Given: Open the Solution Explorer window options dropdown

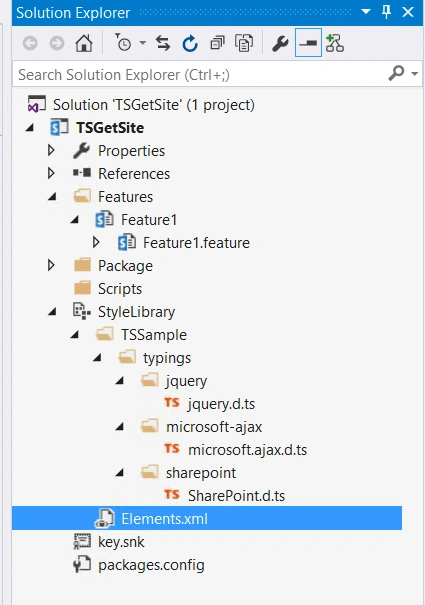Looking at the screenshot, I should [366, 12].
